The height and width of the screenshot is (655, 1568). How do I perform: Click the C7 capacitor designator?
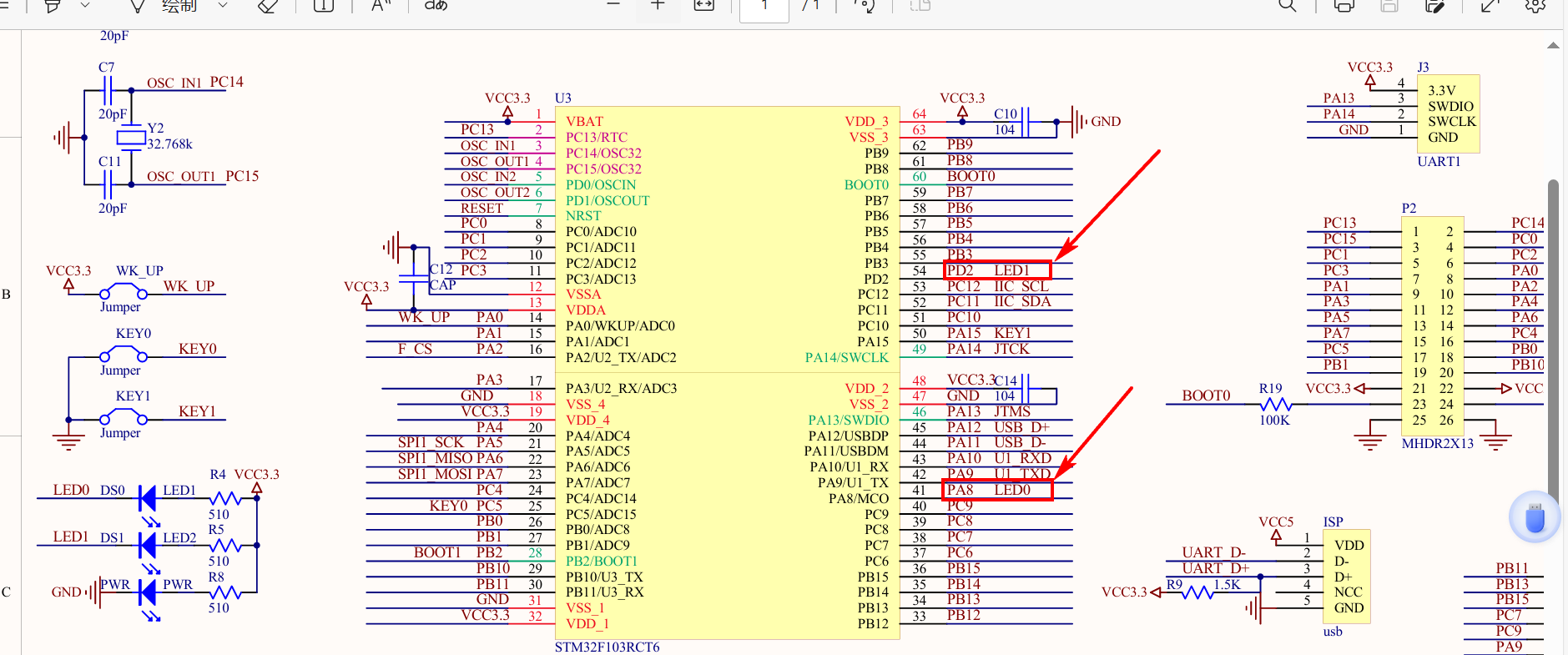106,67
